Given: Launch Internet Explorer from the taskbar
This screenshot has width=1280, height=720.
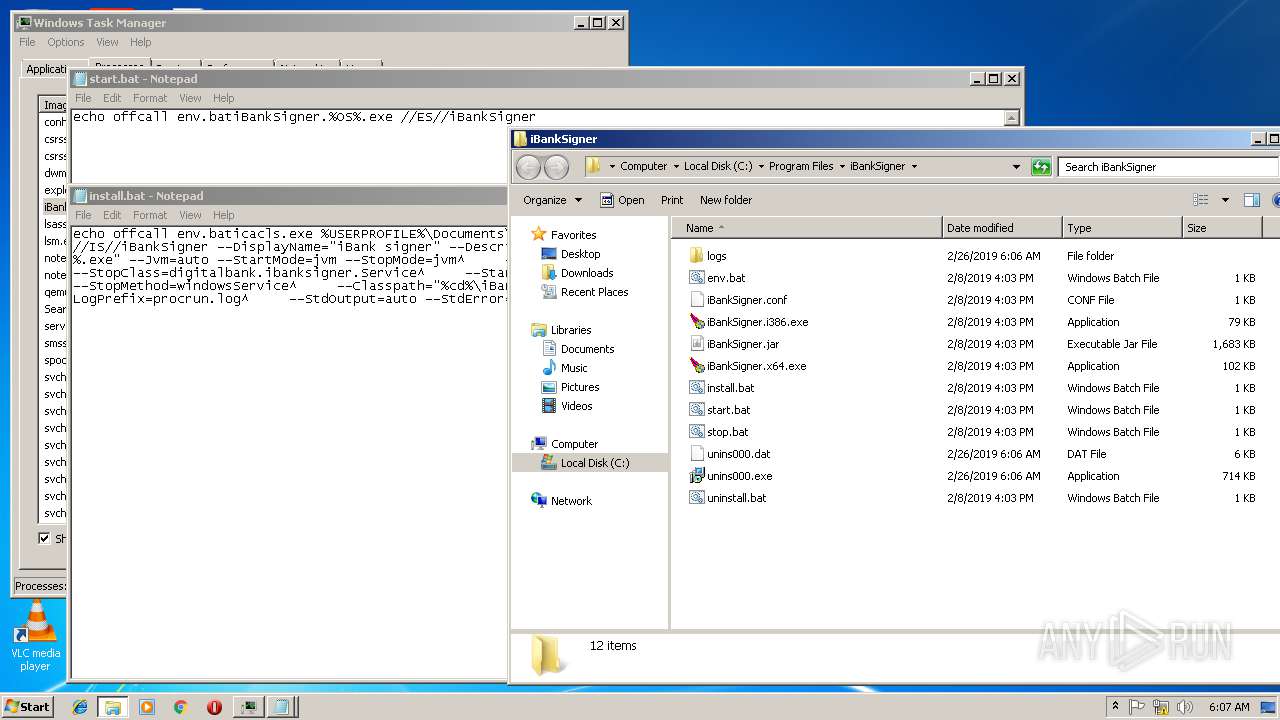Looking at the screenshot, I should coord(80,707).
